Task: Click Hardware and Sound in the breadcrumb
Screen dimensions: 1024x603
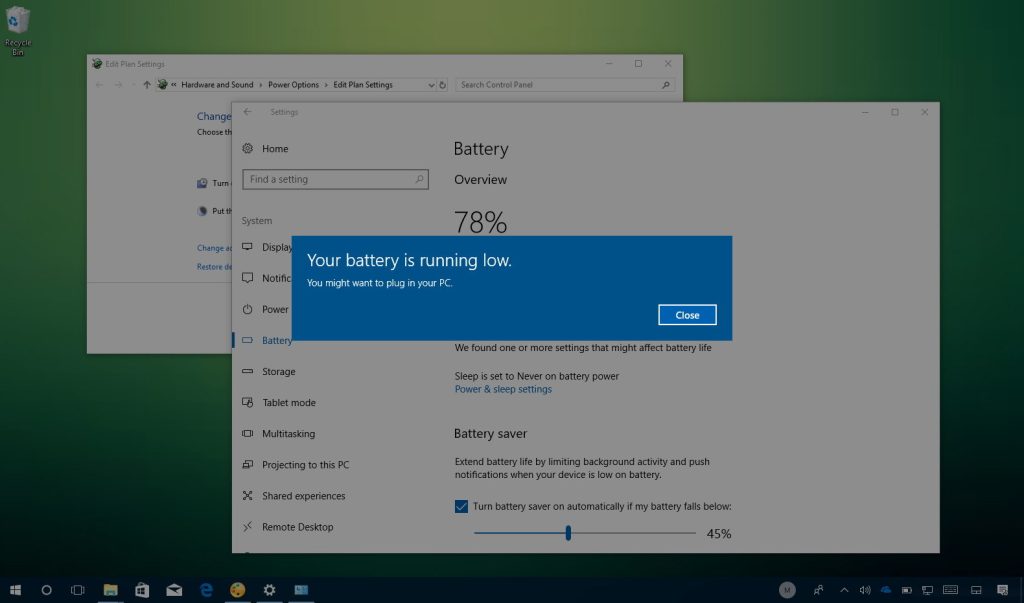Action: [x=216, y=85]
